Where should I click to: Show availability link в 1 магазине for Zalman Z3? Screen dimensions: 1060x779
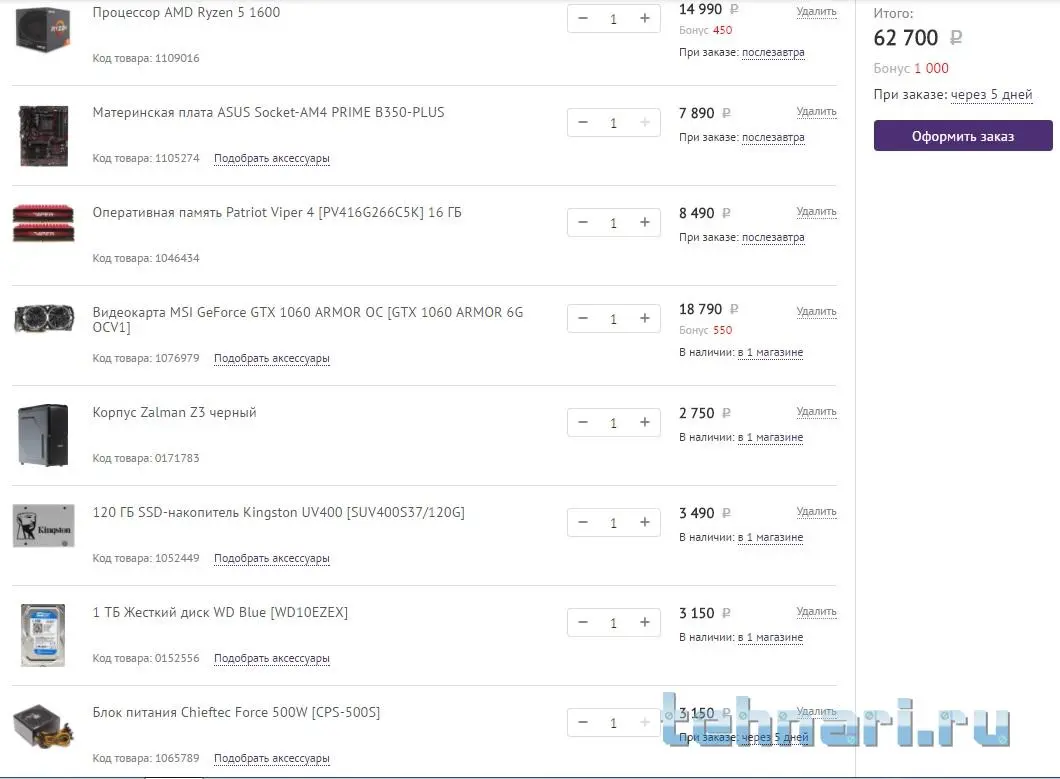tap(770, 438)
